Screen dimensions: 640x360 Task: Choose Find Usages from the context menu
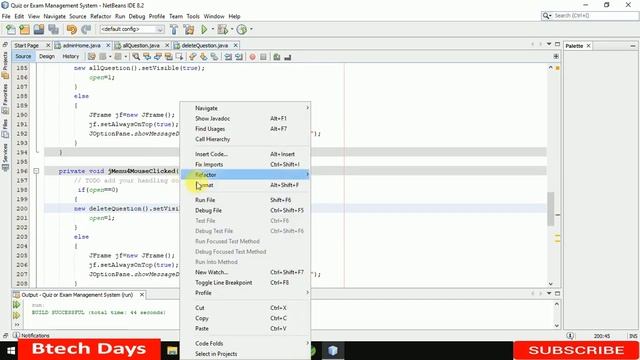(245, 129)
